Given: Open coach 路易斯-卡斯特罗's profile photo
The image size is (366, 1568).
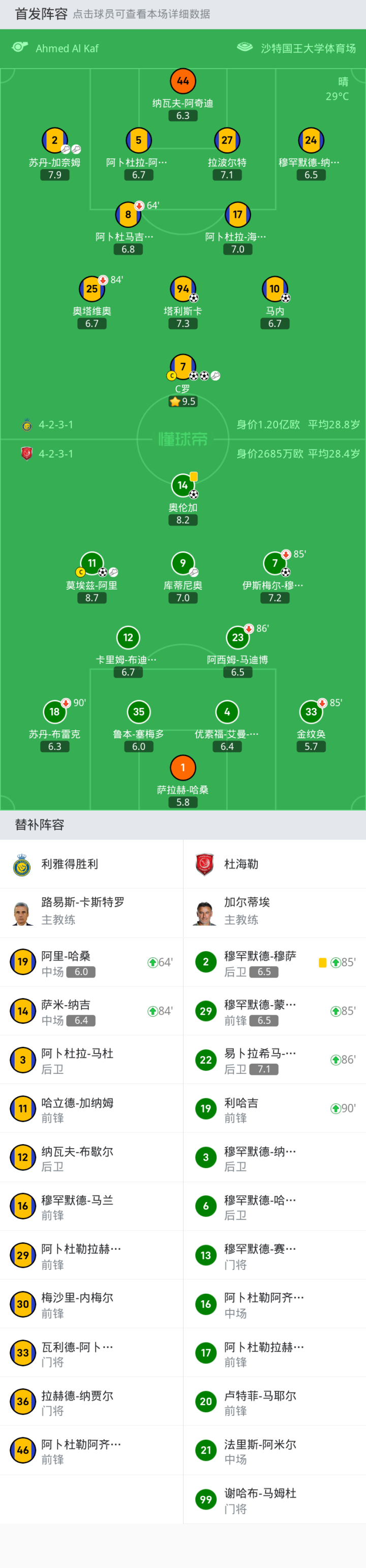Looking at the screenshot, I should click(22, 913).
